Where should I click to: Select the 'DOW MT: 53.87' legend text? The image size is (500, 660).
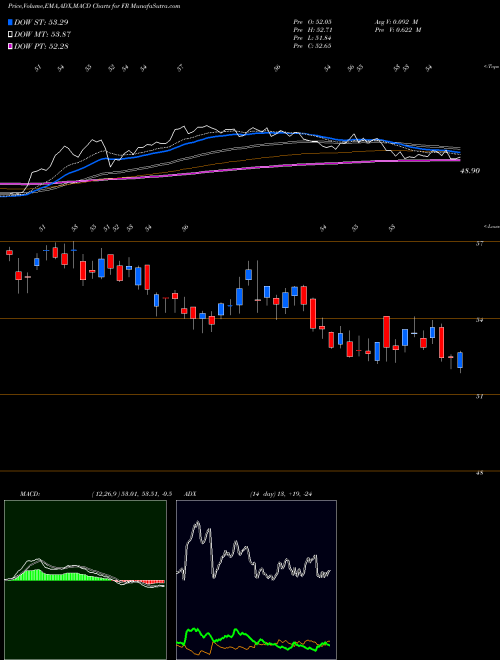pyautogui.click(x=42, y=35)
